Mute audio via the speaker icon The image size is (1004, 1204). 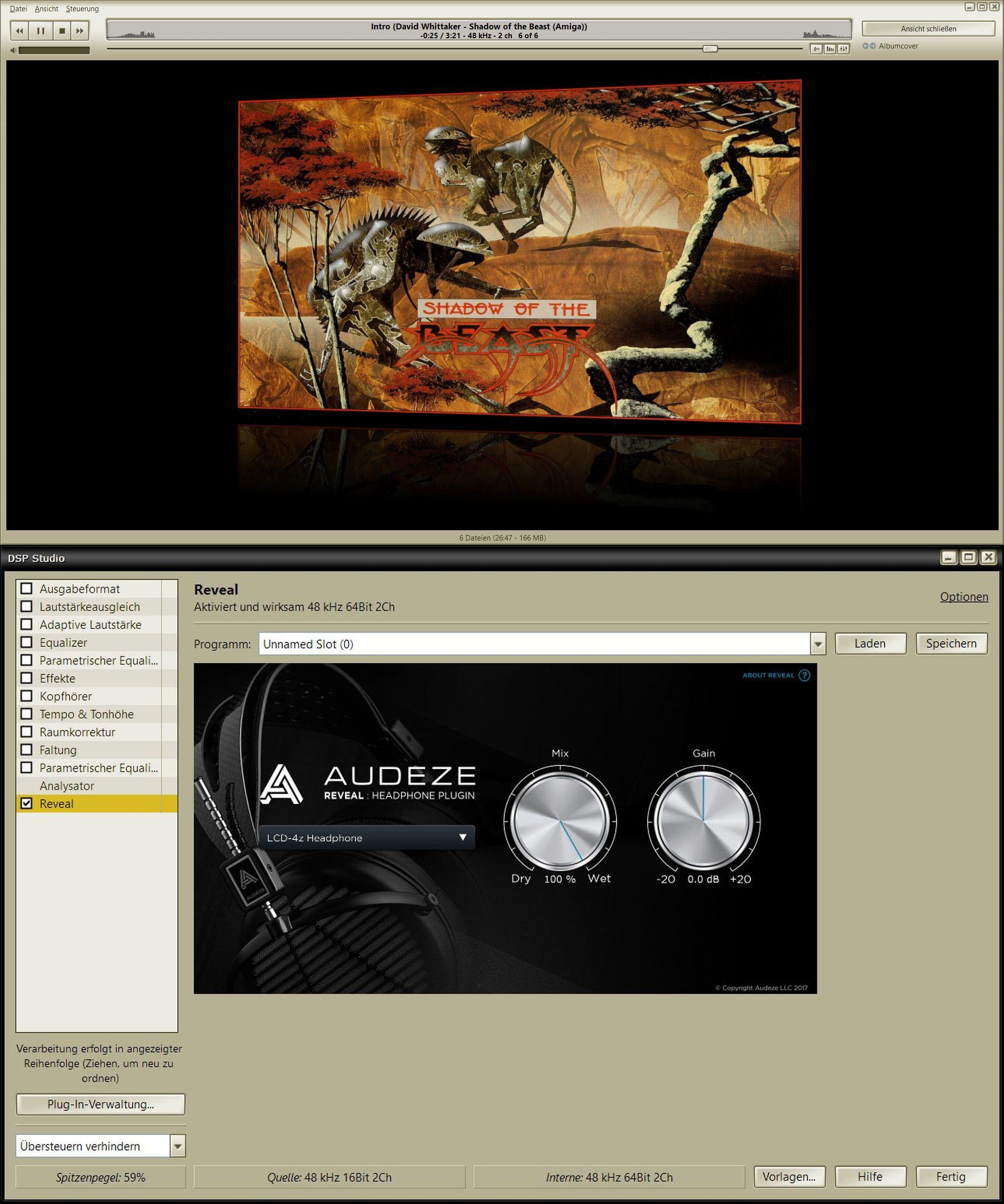[14, 50]
